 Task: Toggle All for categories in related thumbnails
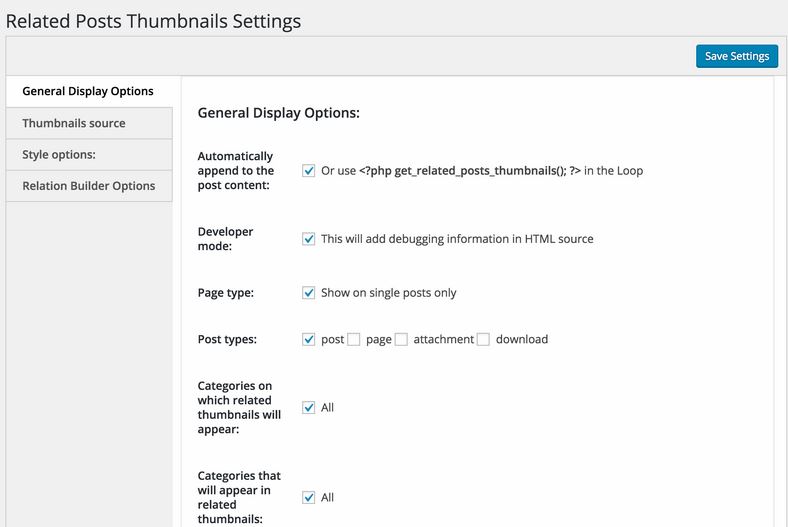(309, 497)
